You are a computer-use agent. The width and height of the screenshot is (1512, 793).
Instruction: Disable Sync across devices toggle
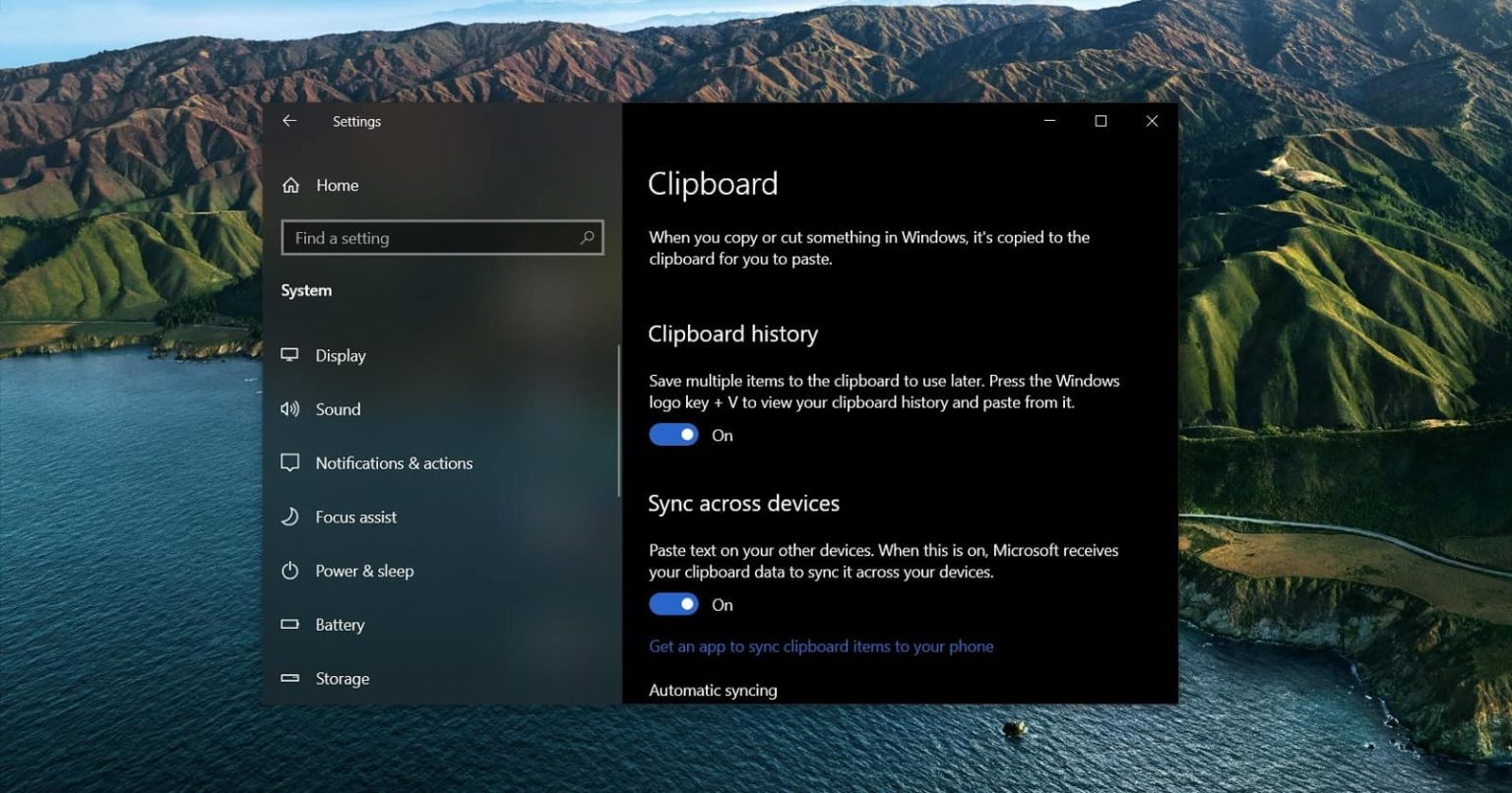(x=673, y=605)
